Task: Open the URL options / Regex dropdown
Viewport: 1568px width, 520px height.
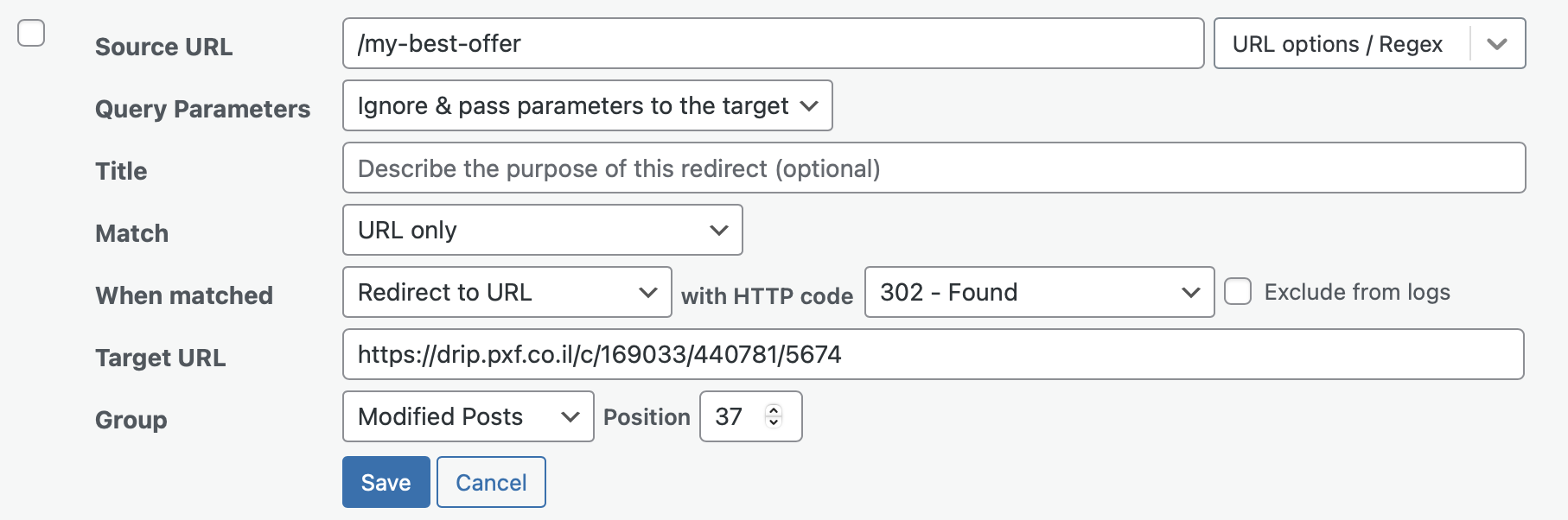Action: click(1340, 43)
